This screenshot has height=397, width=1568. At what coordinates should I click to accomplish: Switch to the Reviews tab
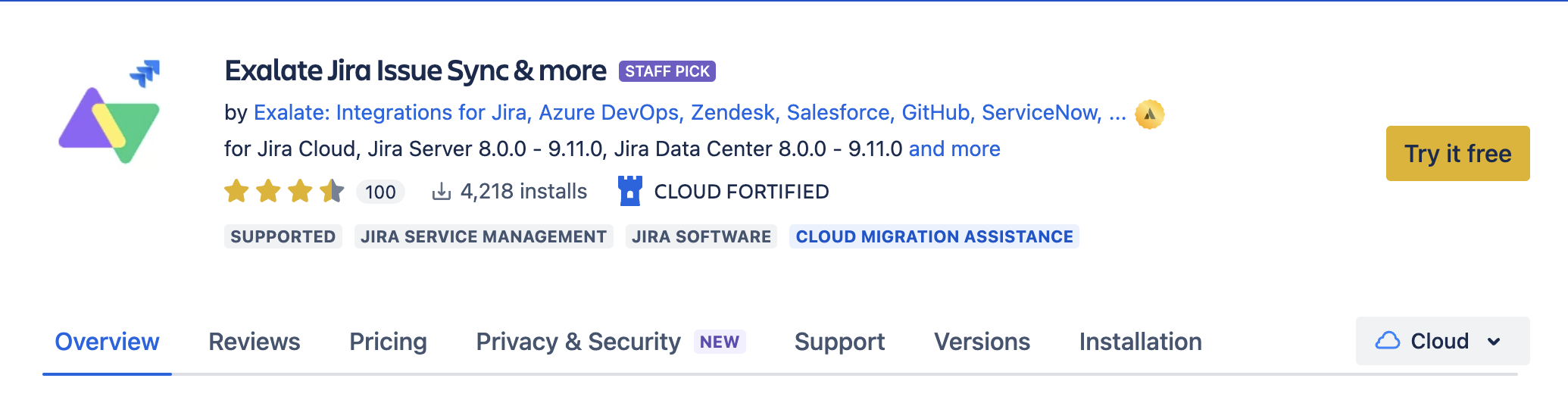coord(254,342)
